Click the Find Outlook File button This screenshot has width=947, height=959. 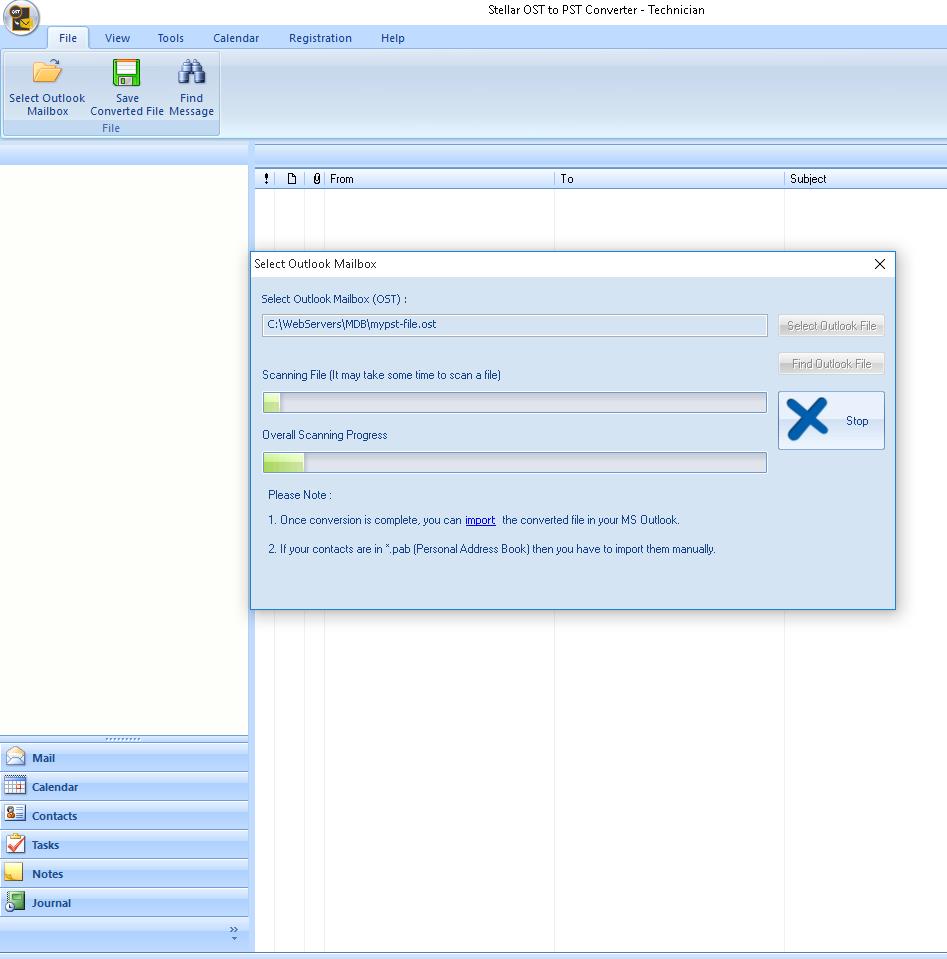point(831,363)
